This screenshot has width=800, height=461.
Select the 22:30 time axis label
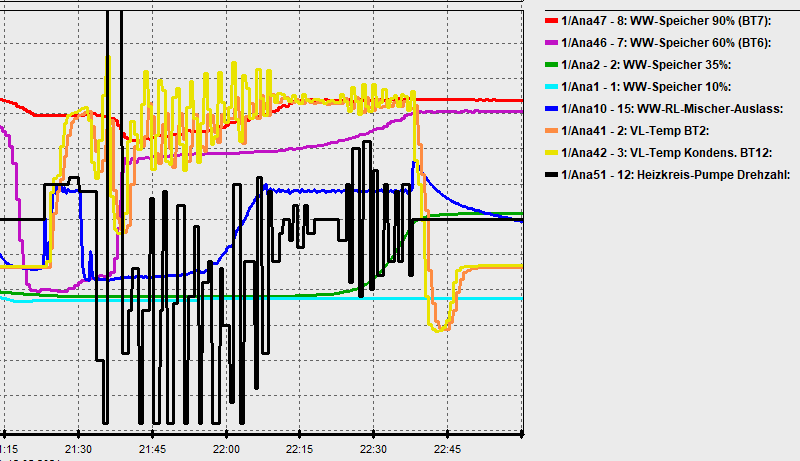(x=374, y=449)
